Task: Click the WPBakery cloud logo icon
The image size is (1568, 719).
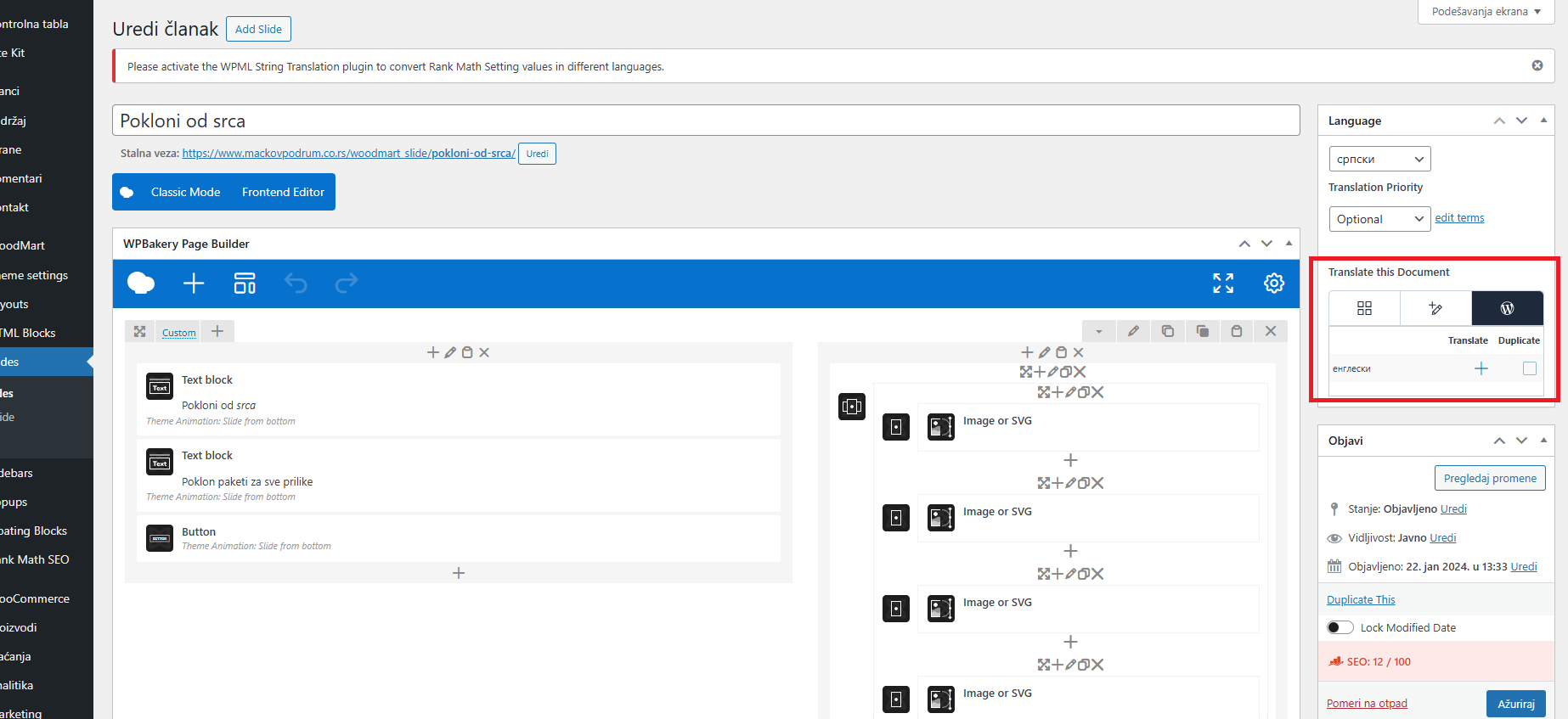Action: coord(141,283)
